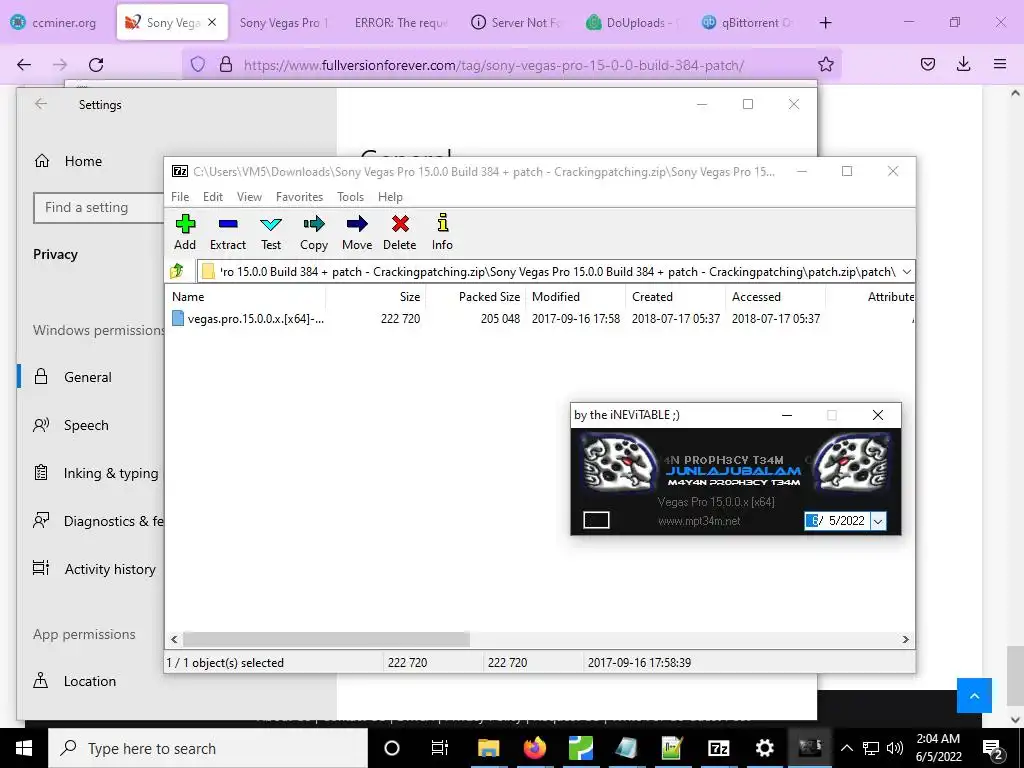
Task: Open the Firefox hamburger menu
Action: pyautogui.click(x=999, y=64)
